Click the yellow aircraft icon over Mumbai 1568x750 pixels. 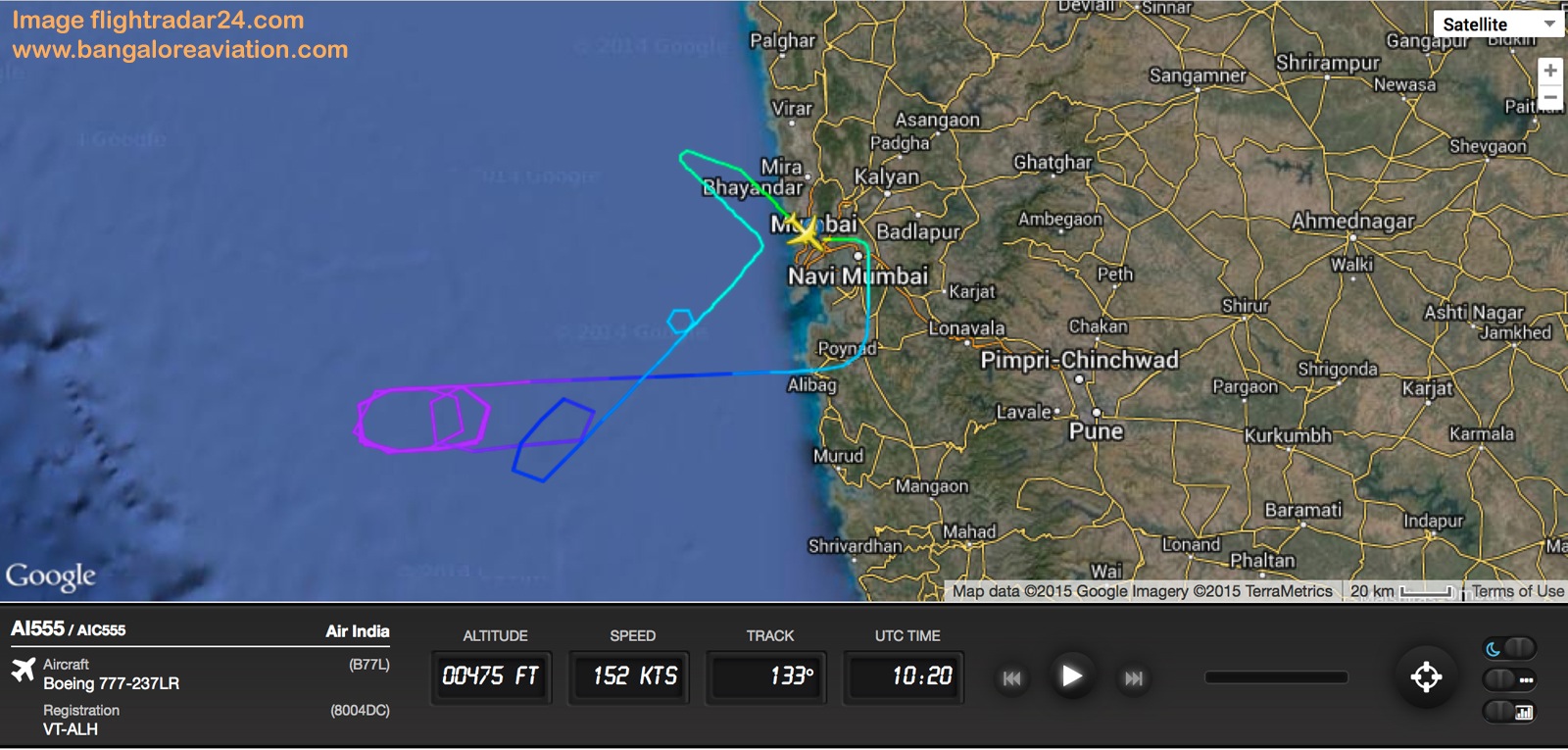(806, 234)
